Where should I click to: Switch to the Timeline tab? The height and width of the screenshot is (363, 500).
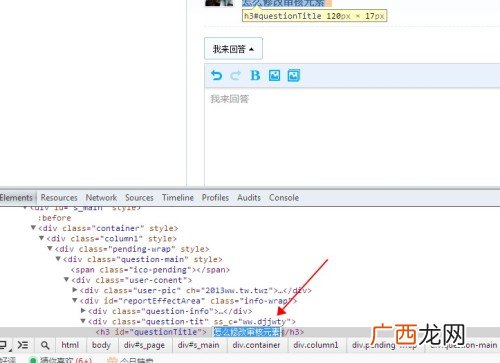point(178,198)
